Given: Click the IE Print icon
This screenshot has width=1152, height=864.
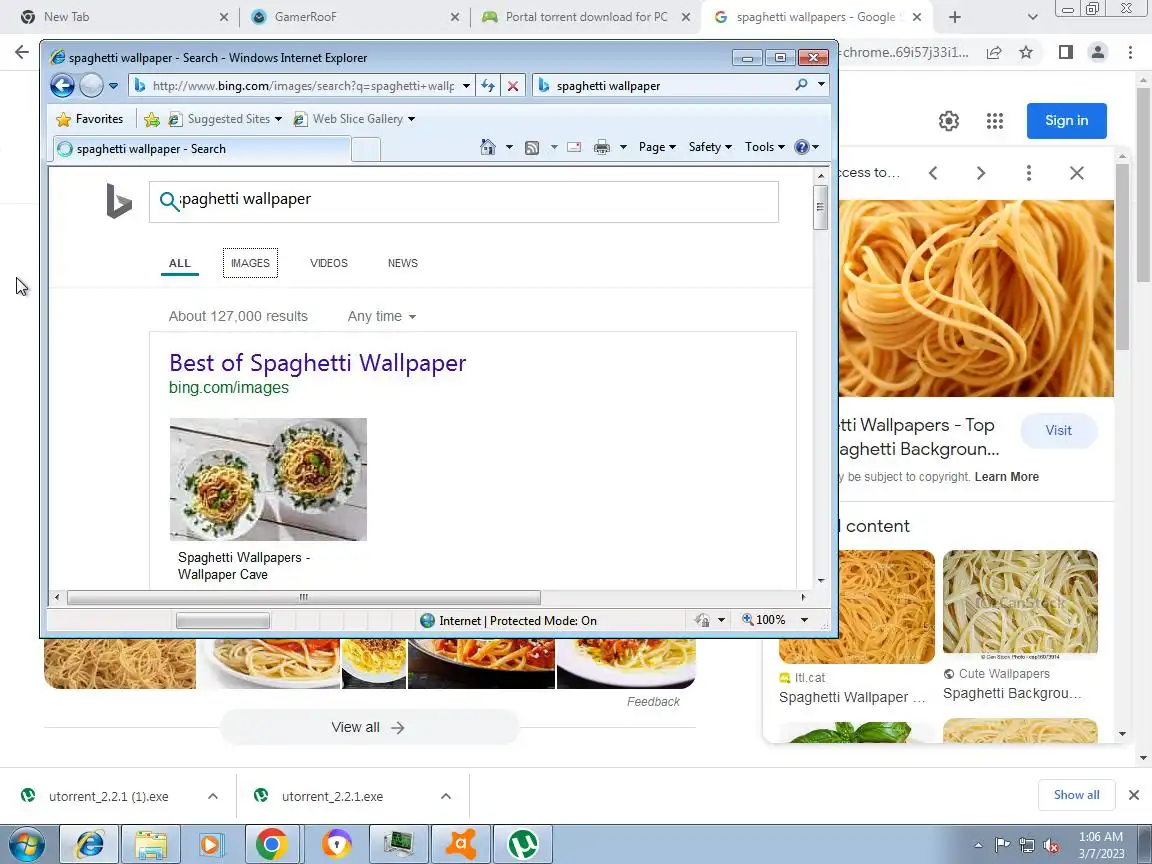Looking at the screenshot, I should tap(602, 147).
